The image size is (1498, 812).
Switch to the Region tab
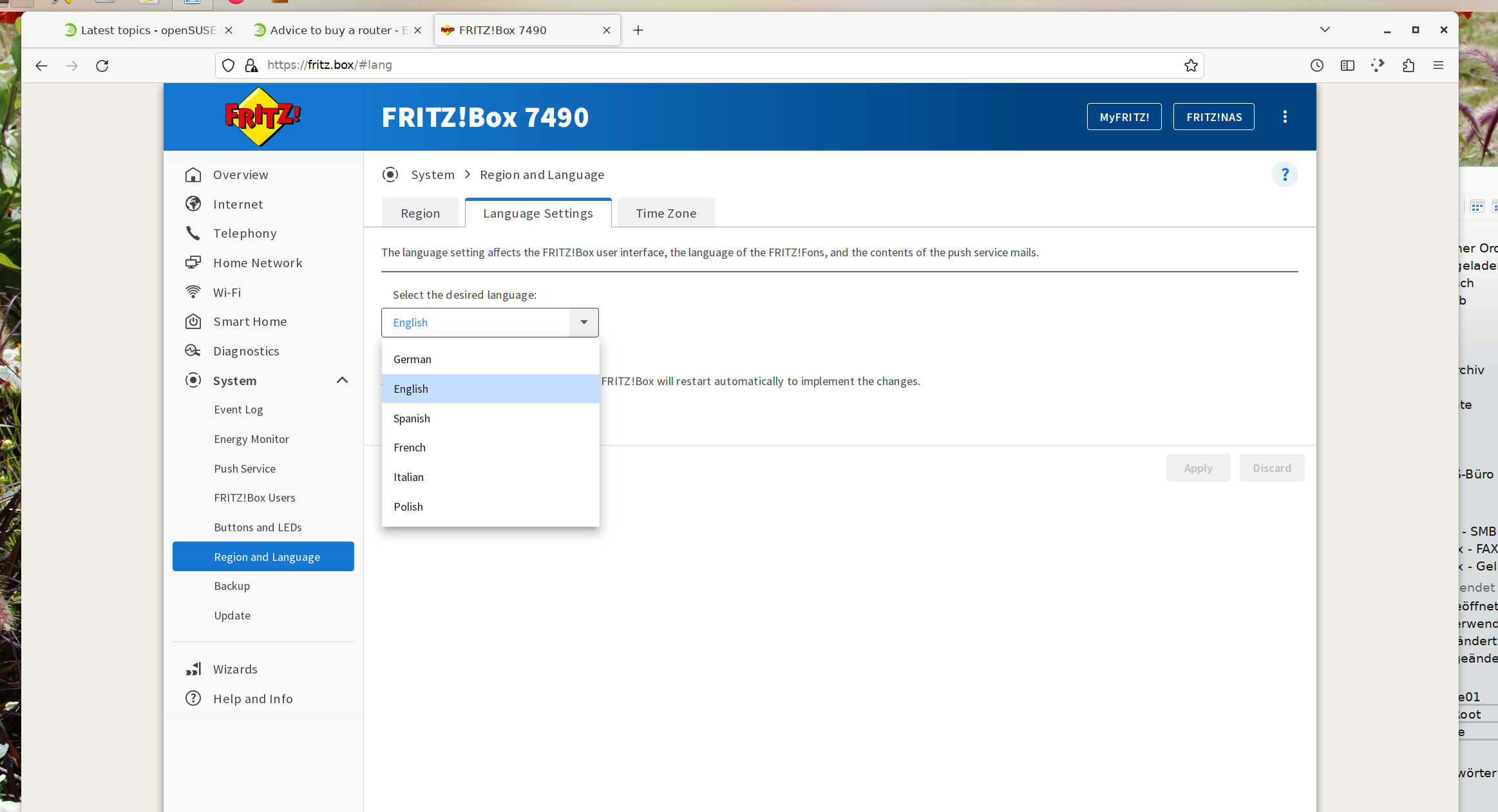coord(420,213)
